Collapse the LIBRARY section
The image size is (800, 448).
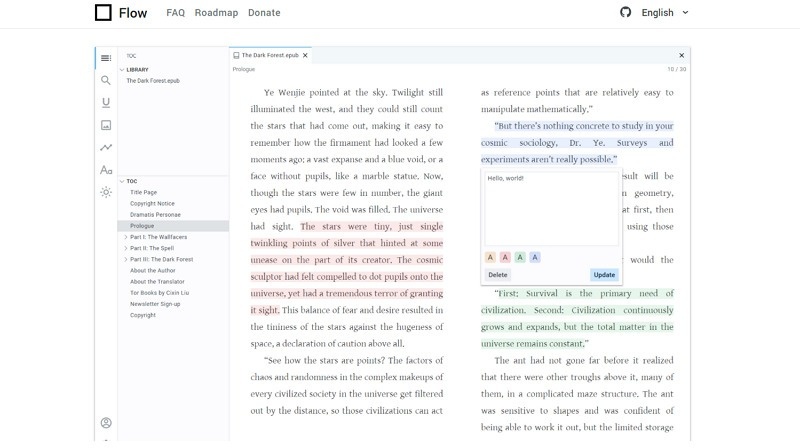coord(122,69)
